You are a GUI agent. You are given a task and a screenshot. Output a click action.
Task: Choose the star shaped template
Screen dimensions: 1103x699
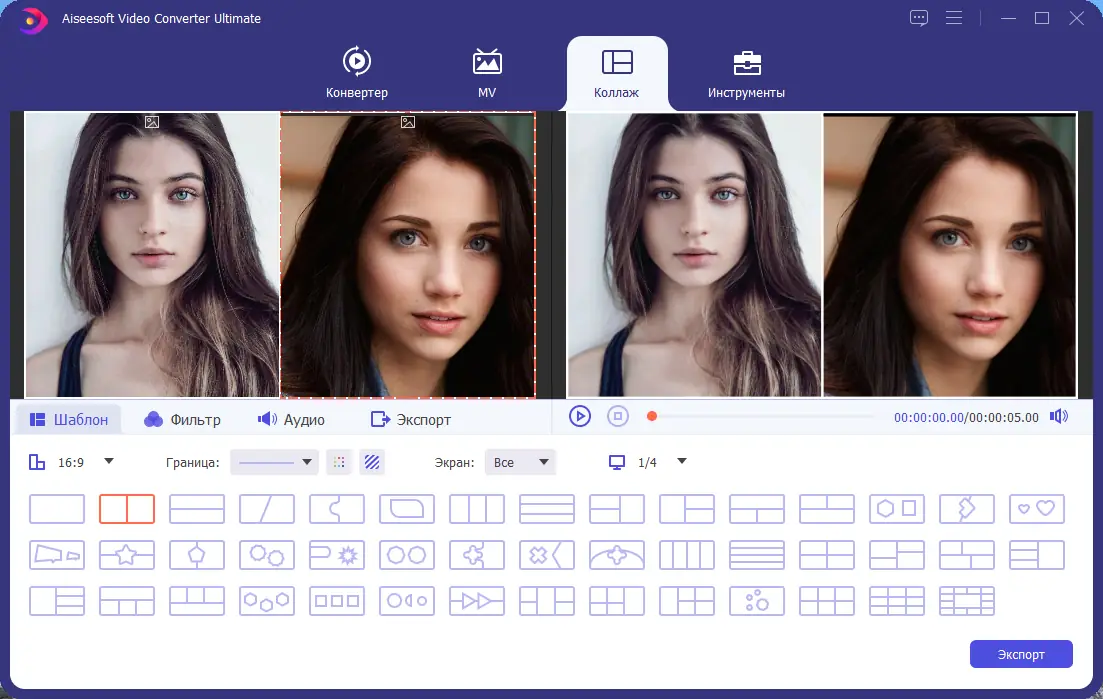[127, 555]
